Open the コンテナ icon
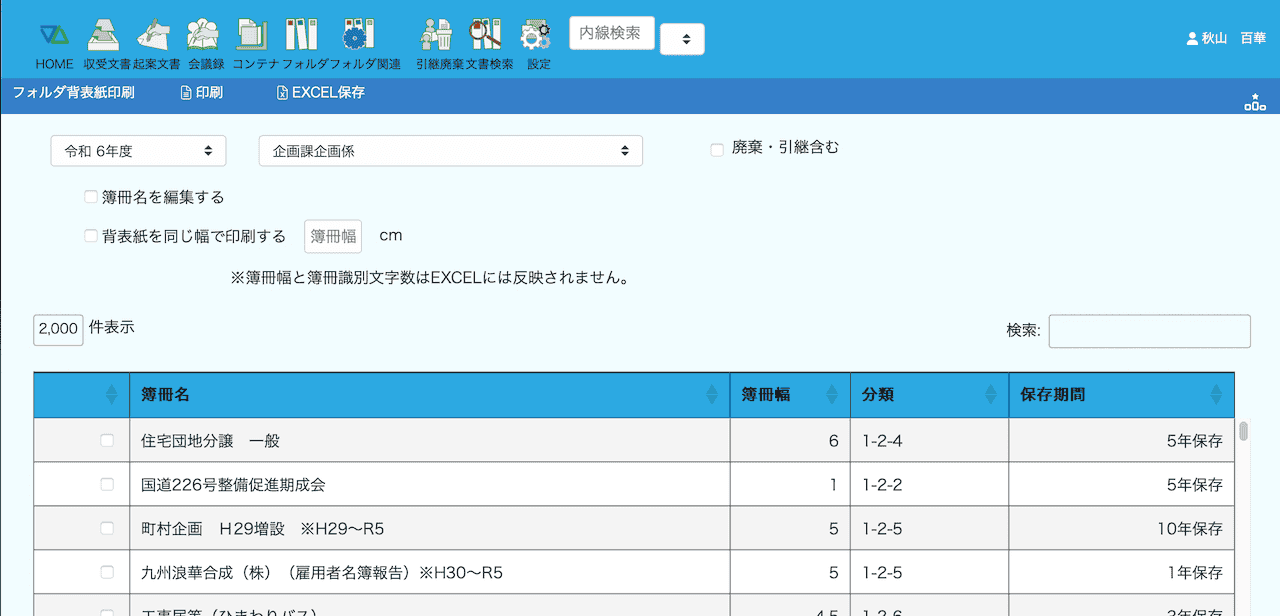Viewport: 1280px width, 616px height. click(252, 36)
